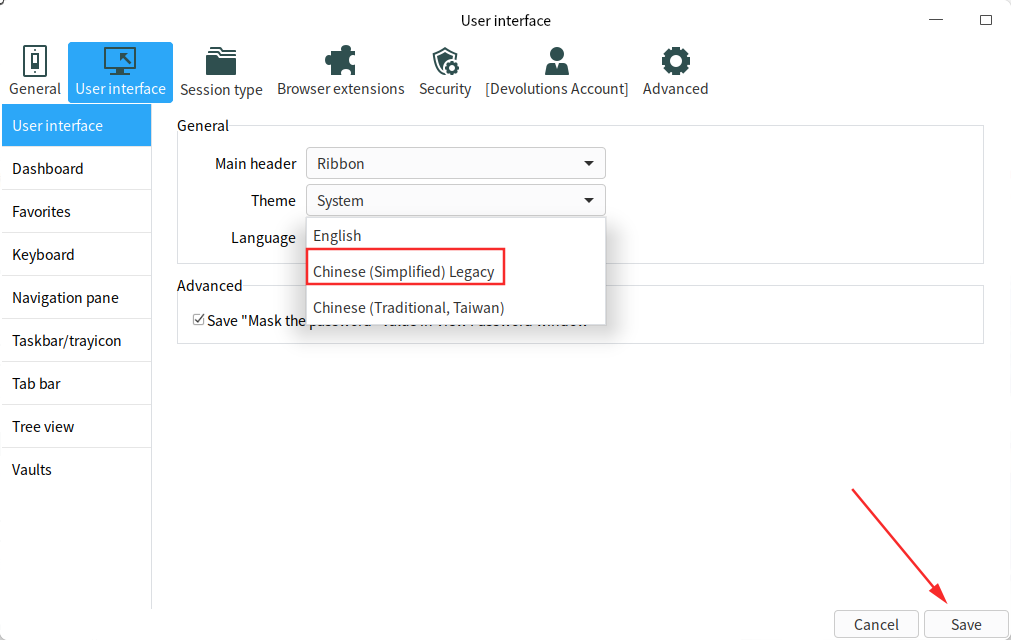Open the Advanced gear icon
This screenshot has width=1011, height=640.
(676, 62)
